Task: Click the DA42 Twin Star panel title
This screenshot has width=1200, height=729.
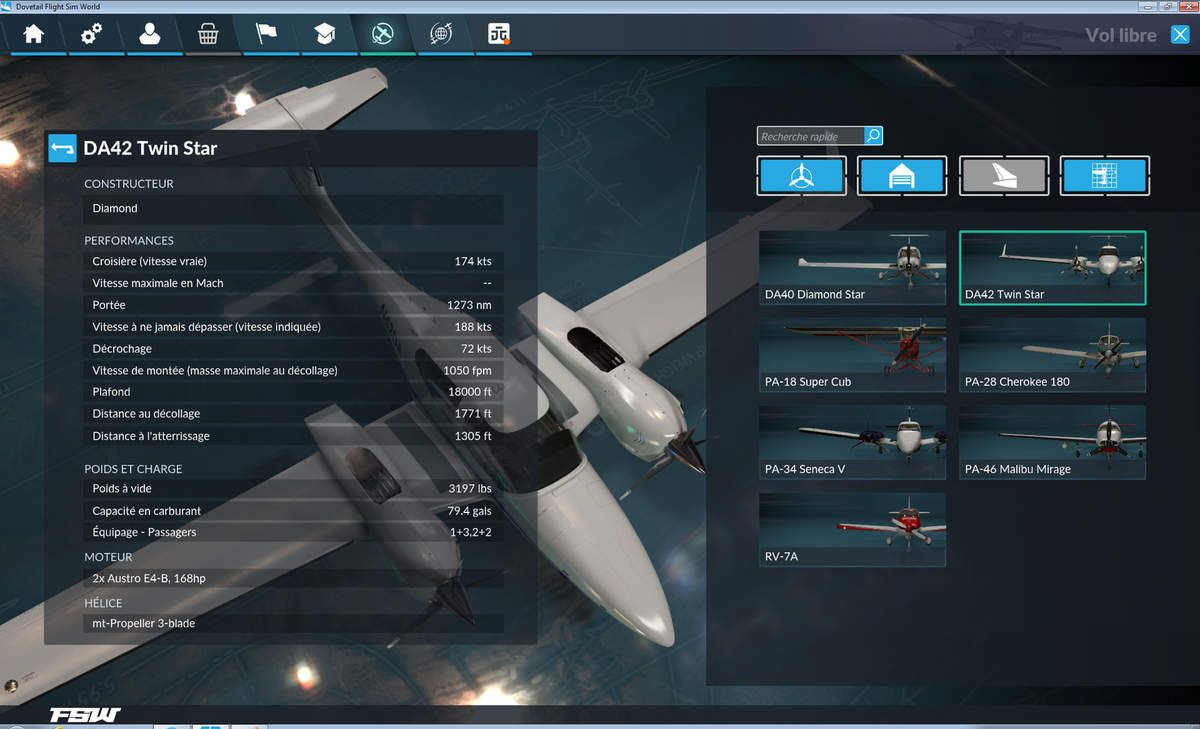Action: click(x=150, y=148)
